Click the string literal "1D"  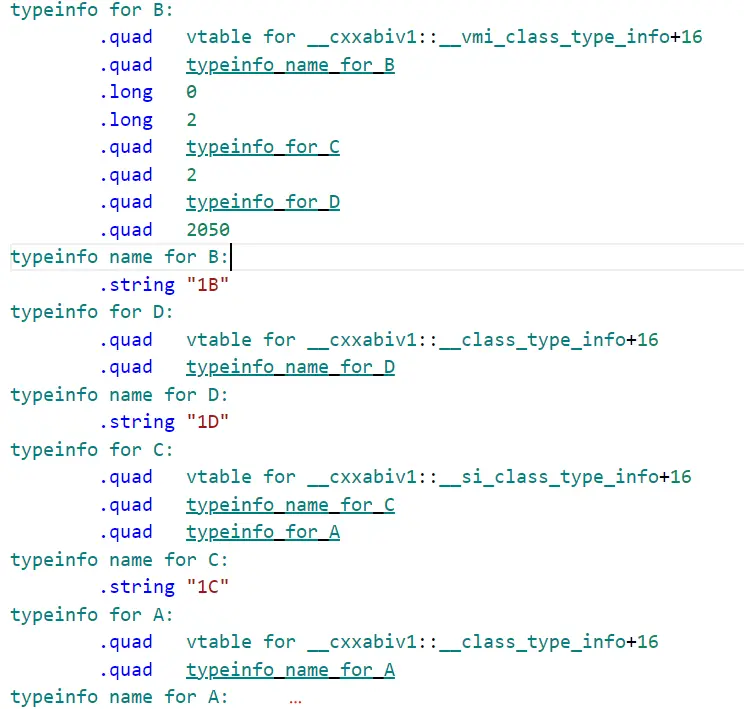point(208,422)
